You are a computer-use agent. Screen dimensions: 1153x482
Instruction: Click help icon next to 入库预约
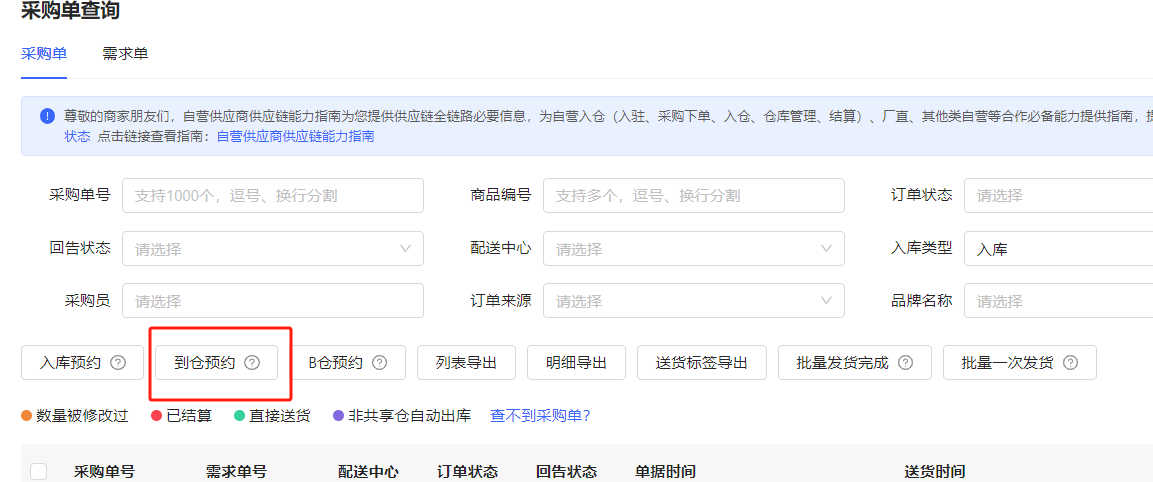pyautogui.click(x=118, y=363)
